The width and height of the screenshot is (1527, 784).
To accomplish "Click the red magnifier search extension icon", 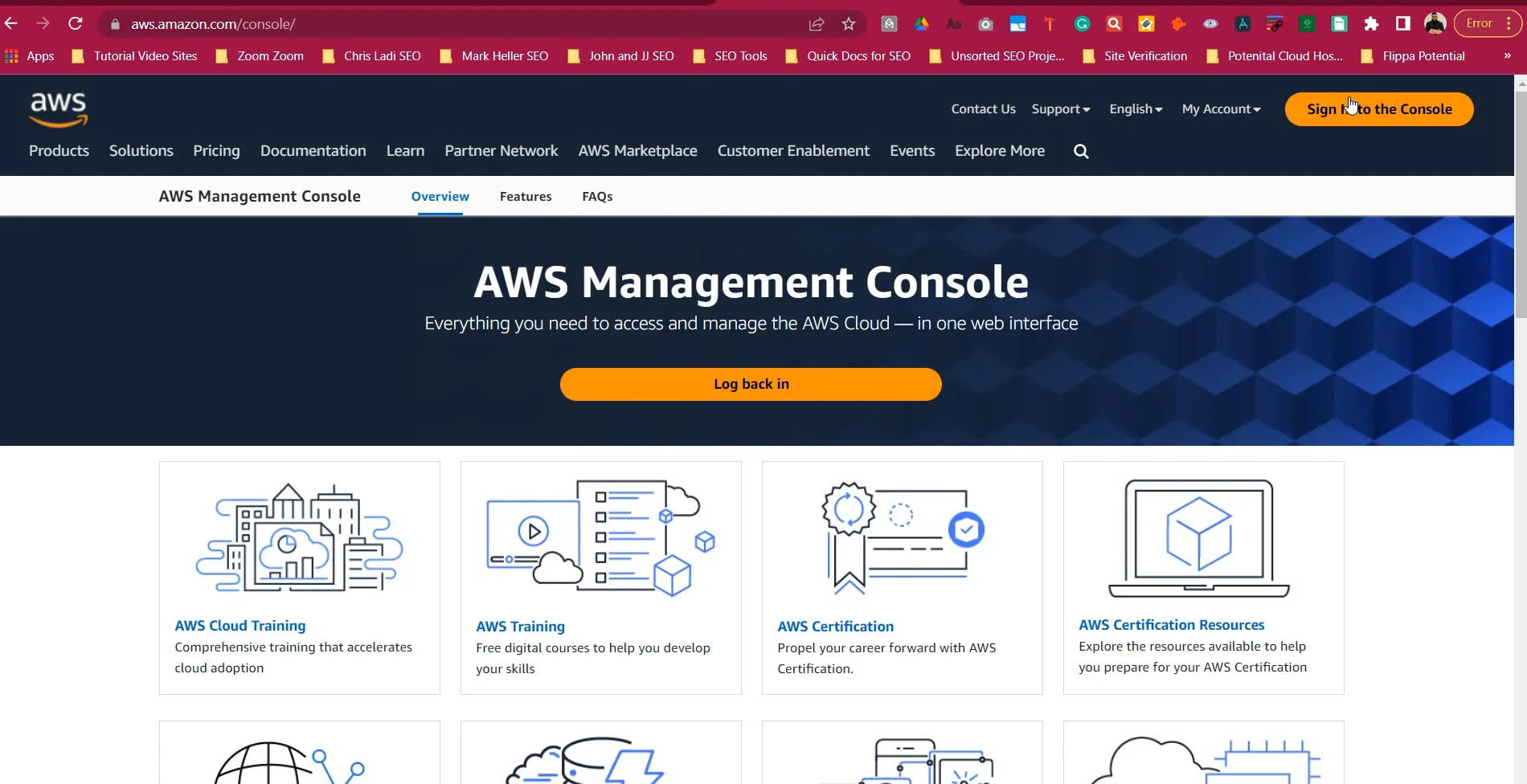I will [x=1114, y=24].
